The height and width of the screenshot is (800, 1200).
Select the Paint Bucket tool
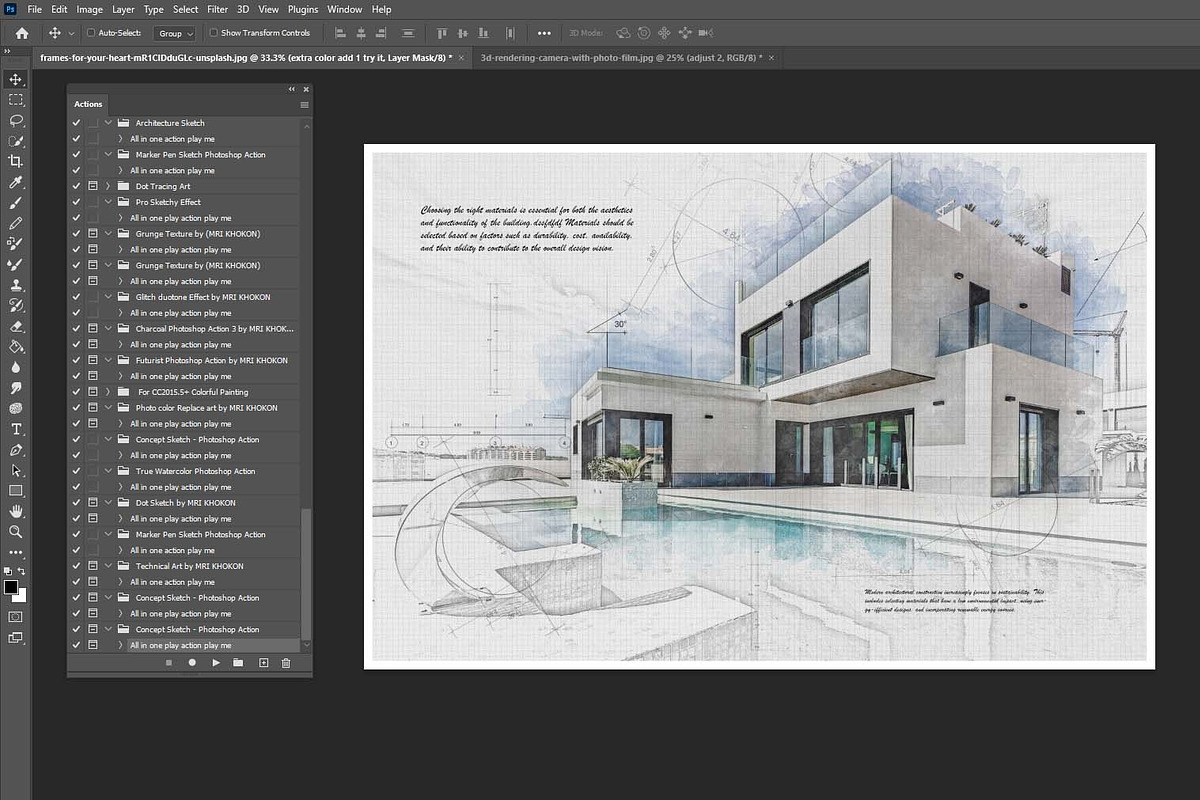15,346
